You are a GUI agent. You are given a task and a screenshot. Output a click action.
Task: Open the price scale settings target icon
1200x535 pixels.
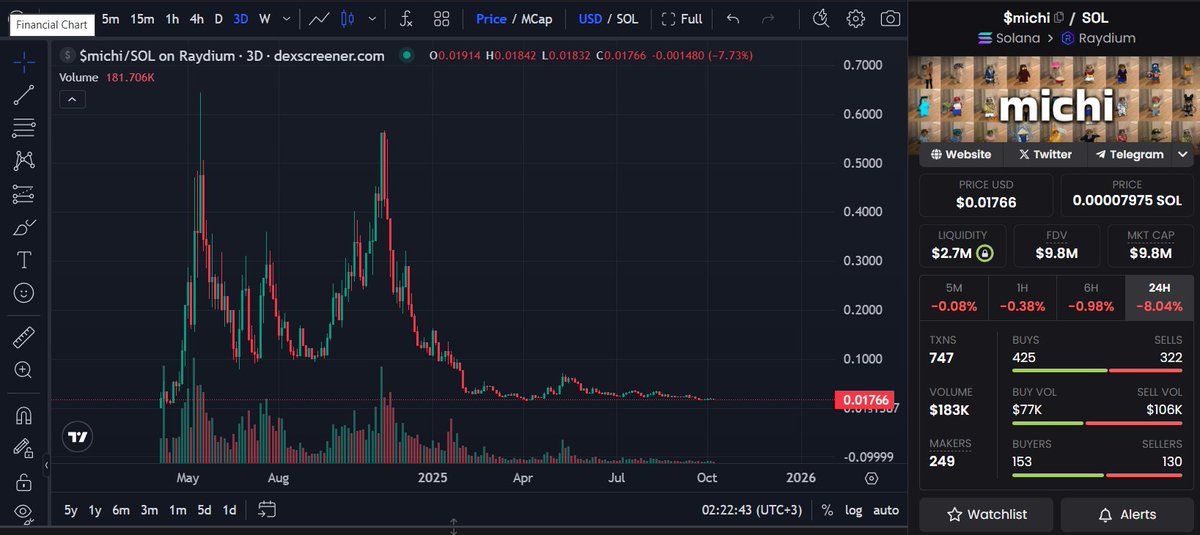pyautogui.click(x=872, y=478)
